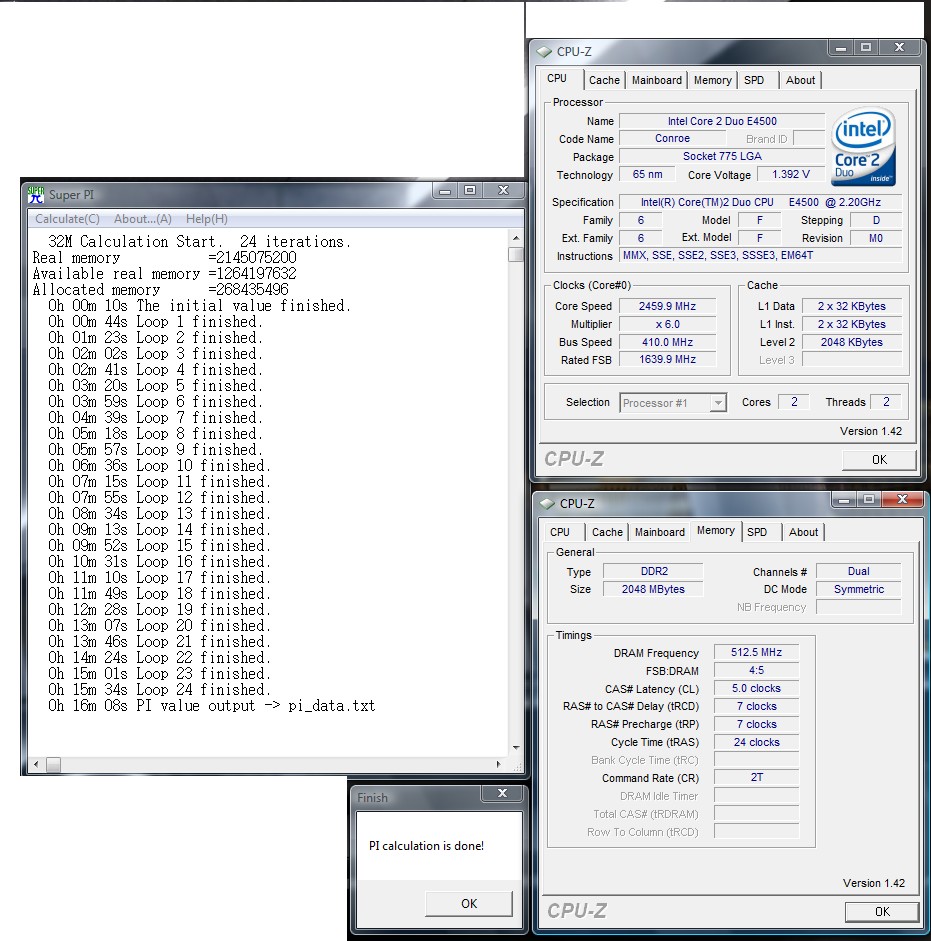Image resolution: width=931 pixels, height=941 pixels.
Task: Click the CAS# Latency value '5.0 clocks'
Action: pyautogui.click(x=756, y=688)
